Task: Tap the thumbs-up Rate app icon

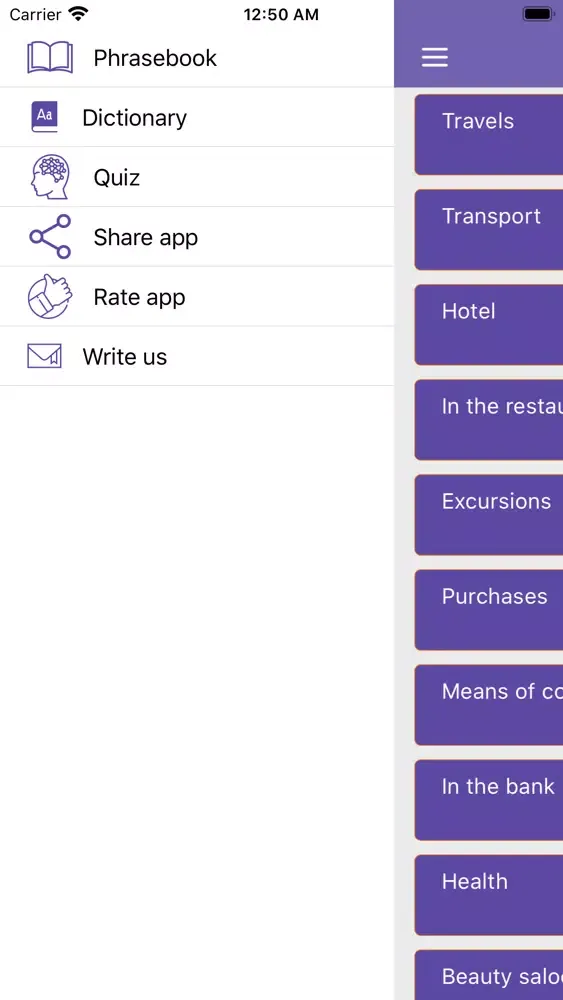Action: point(50,297)
